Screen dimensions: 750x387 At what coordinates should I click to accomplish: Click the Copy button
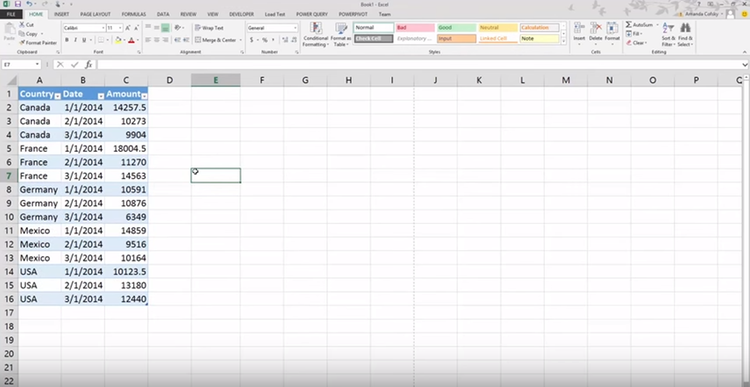click(x=28, y=33)
